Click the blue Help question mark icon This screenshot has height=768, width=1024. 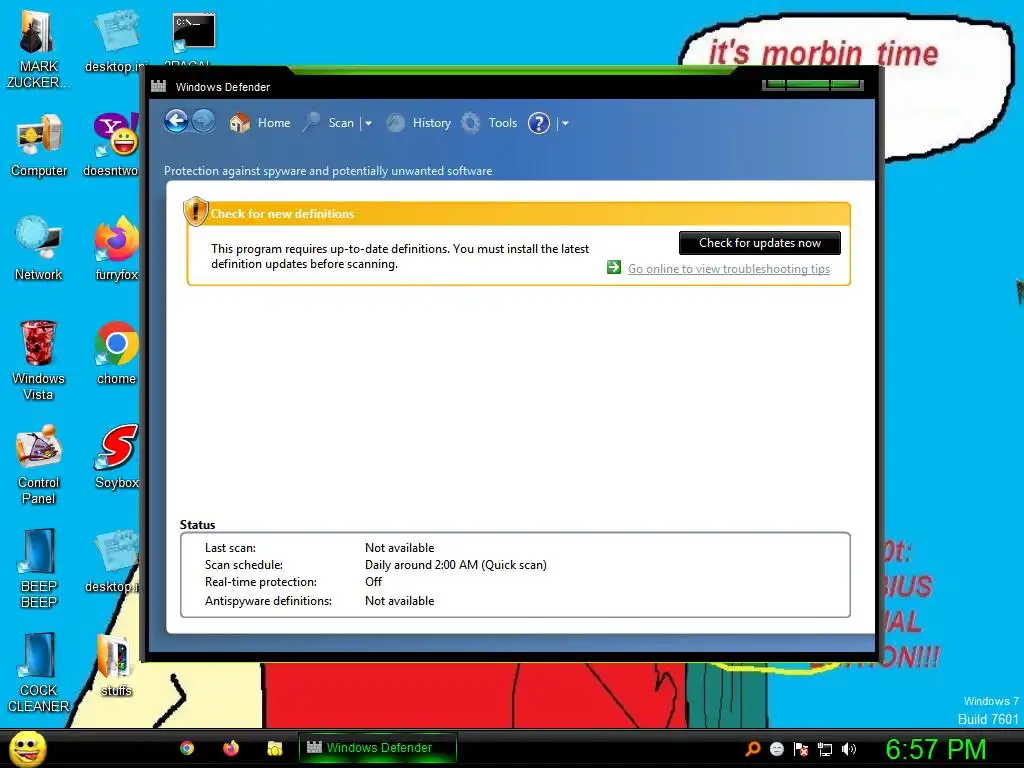click(x=539, y=123)
